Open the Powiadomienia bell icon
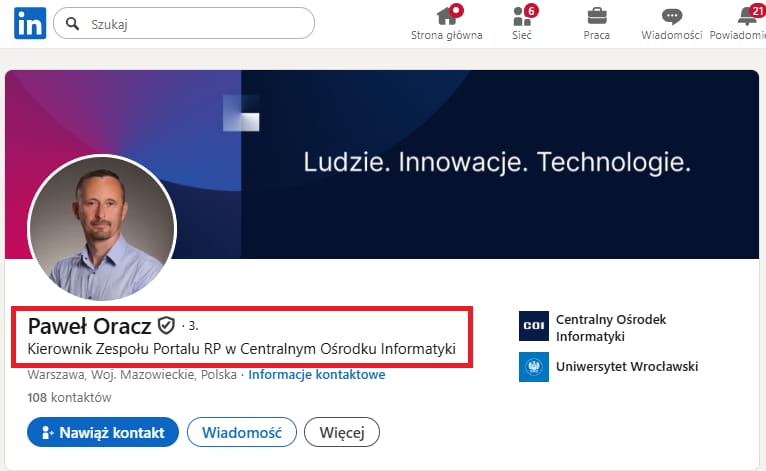The width and height of the screenshot is (766, 471). click(745, 16)
